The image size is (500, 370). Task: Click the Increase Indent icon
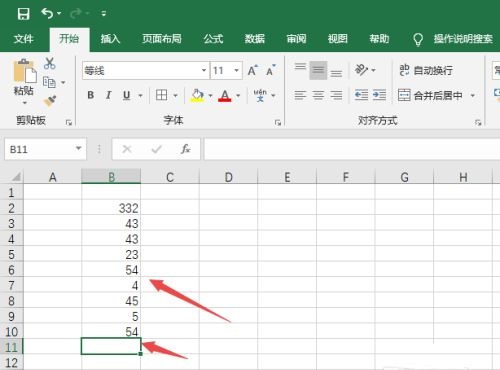[x=379, y=95]
